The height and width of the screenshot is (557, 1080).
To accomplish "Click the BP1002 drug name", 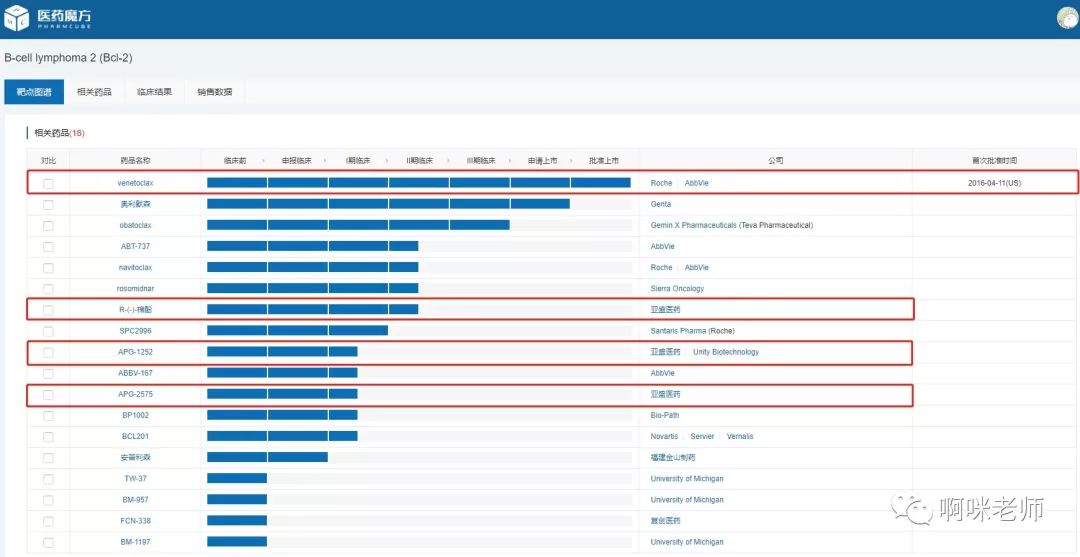I will click(x=134, y=415).
